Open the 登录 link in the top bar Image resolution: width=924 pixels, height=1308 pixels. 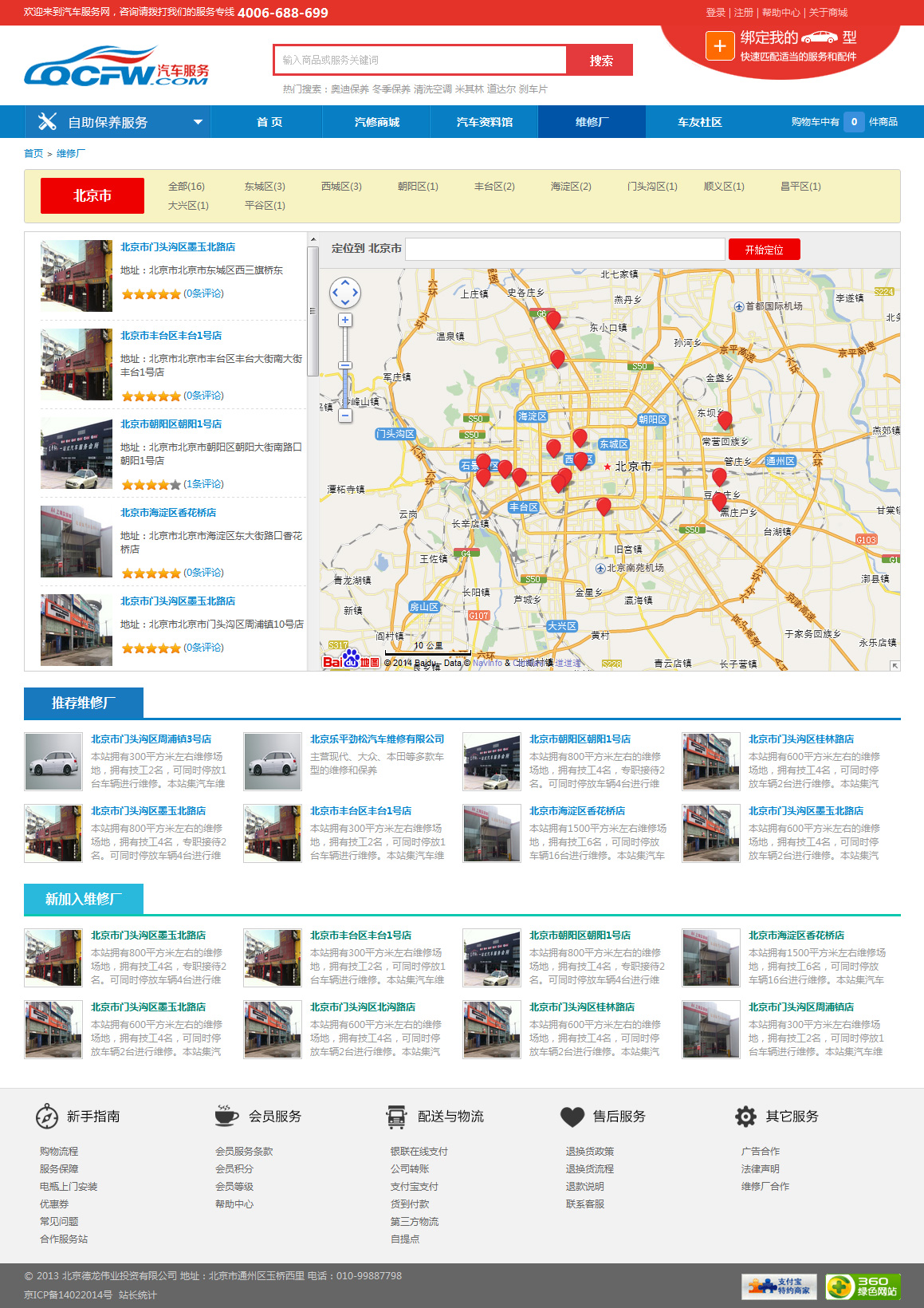pos(715,13)
